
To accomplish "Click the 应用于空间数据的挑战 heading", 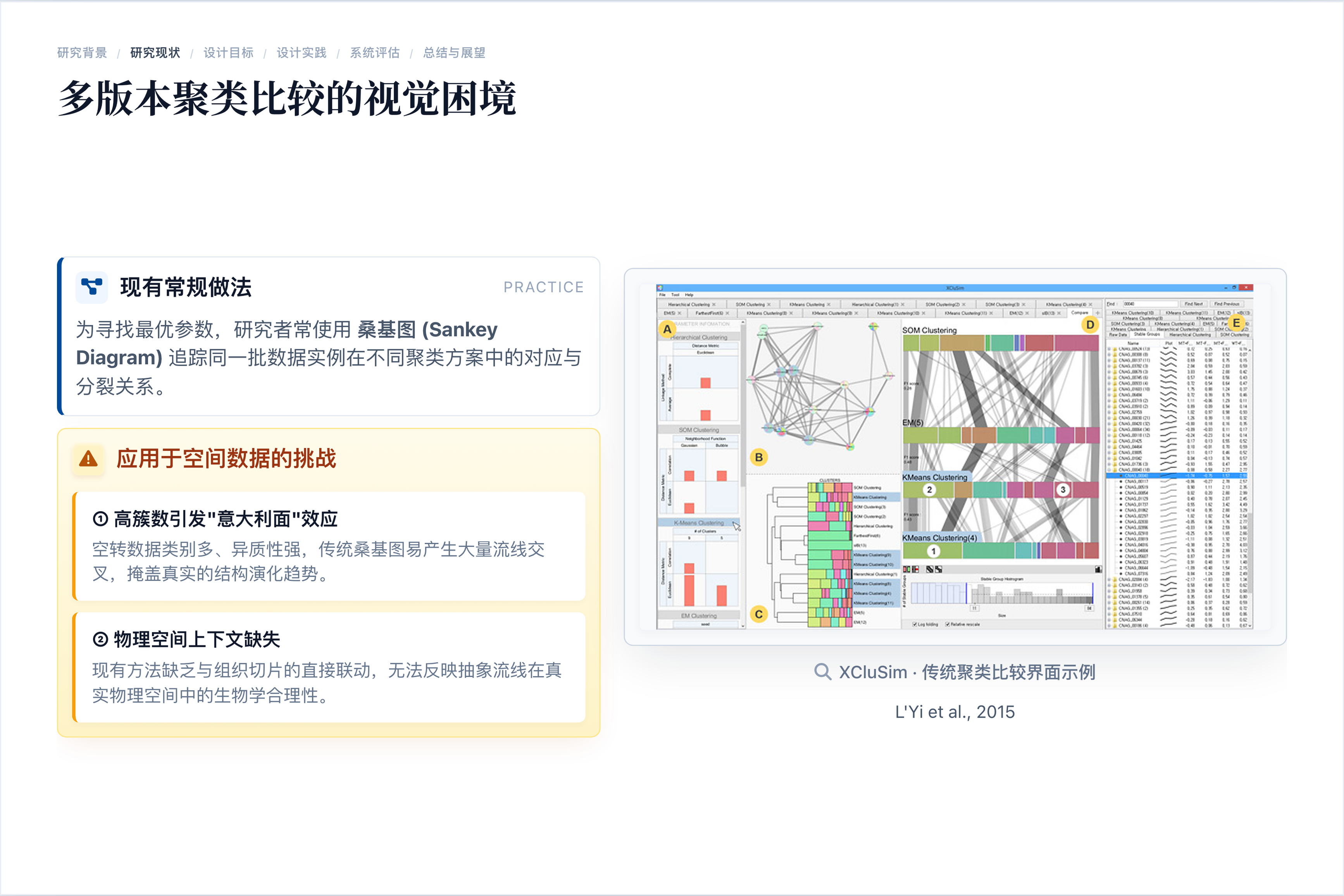I will pos(226,458).
